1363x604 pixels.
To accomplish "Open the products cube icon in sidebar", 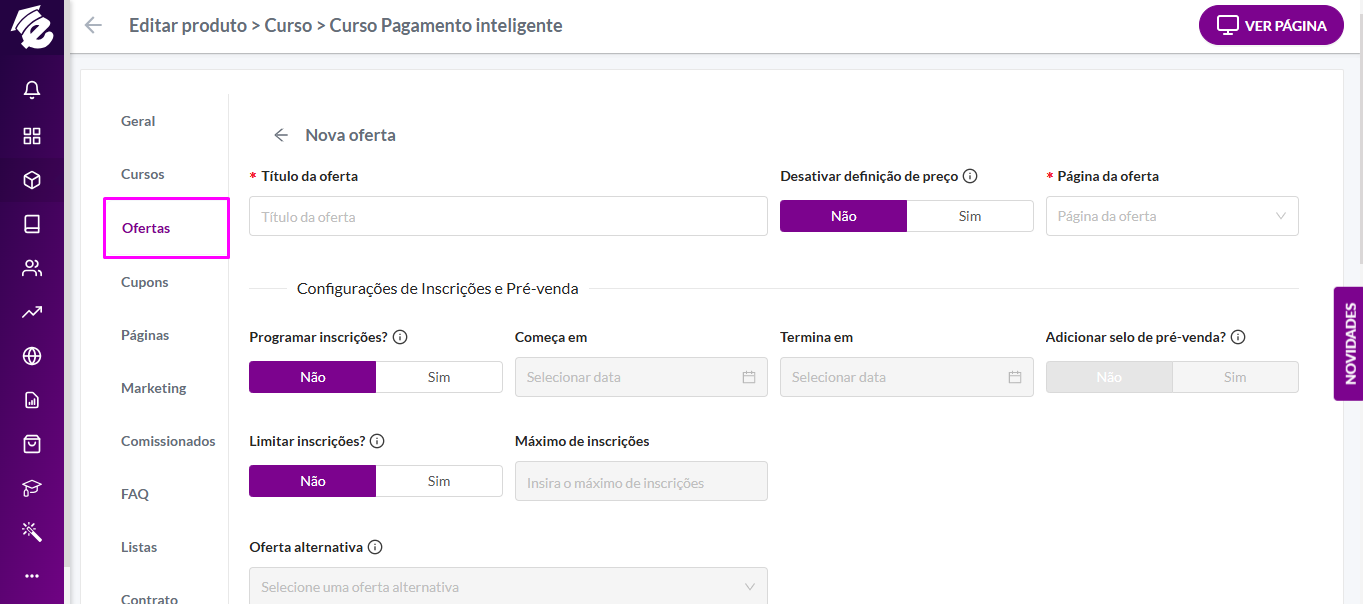I will click(32, 180).
